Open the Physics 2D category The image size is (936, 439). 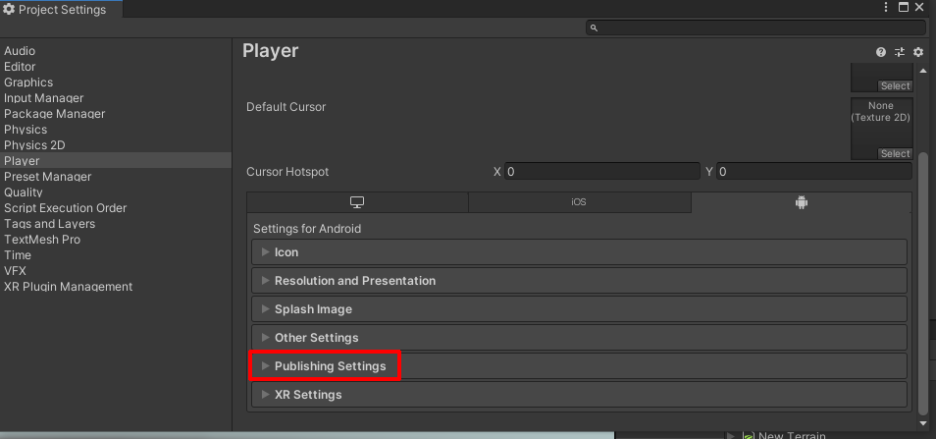click(x=34, y=145)
